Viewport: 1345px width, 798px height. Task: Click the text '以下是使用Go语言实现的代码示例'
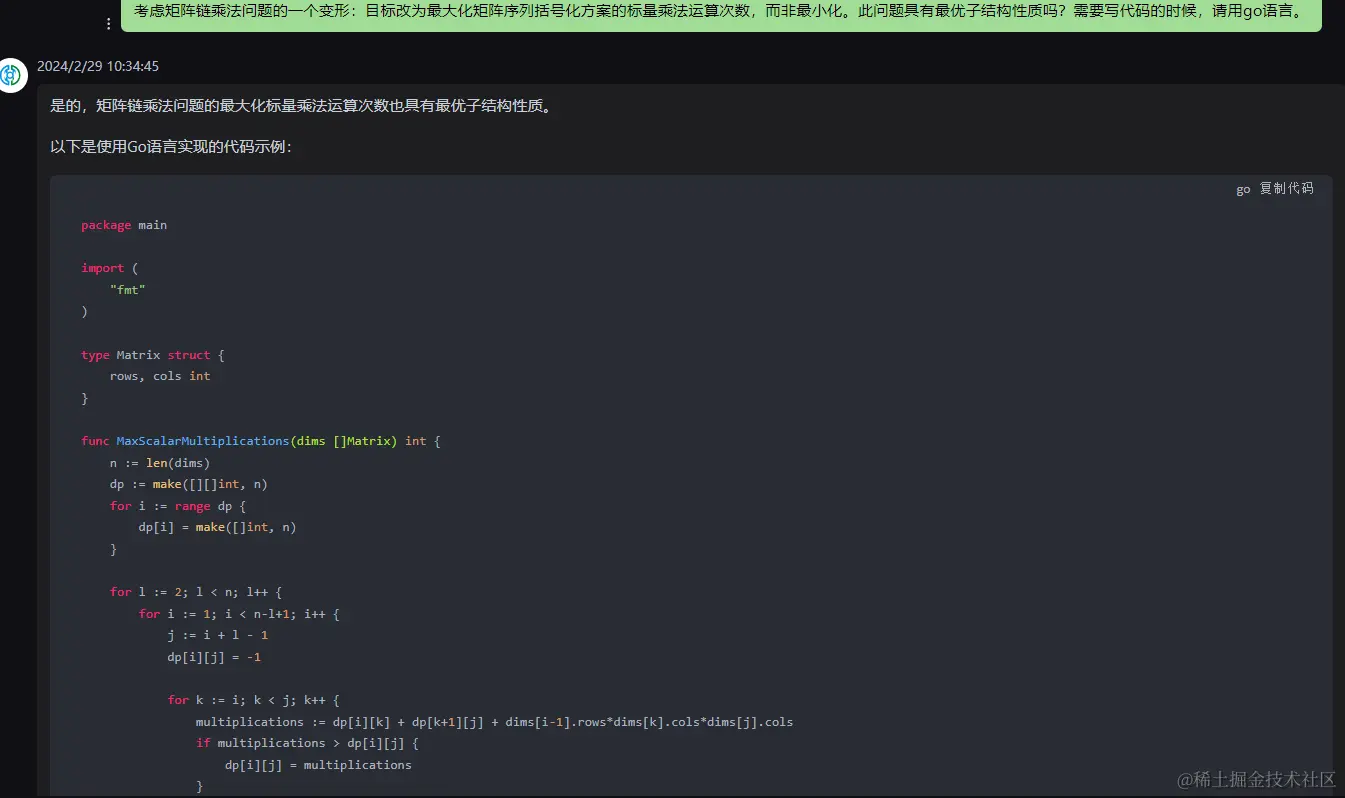point(171,147)
